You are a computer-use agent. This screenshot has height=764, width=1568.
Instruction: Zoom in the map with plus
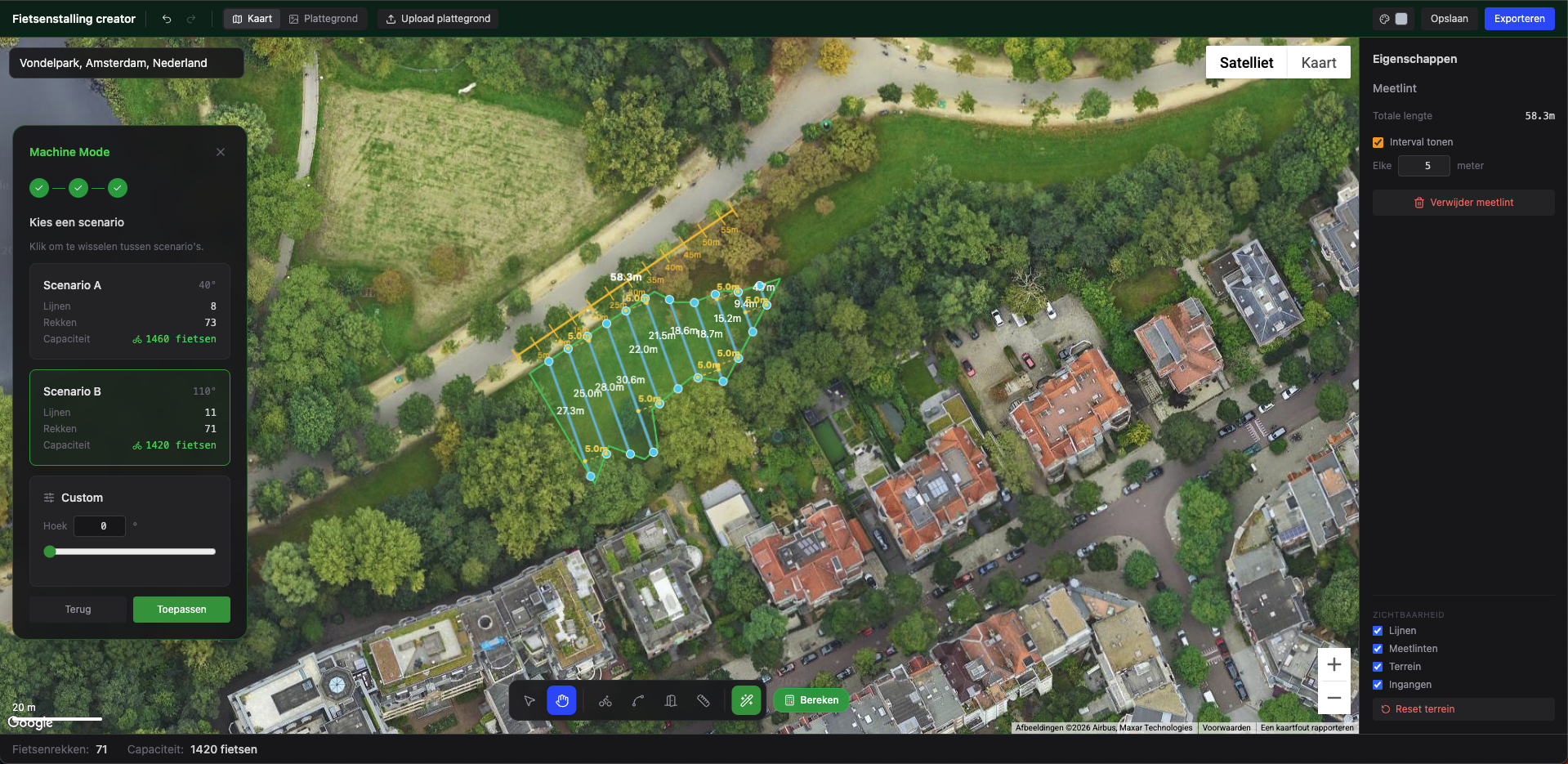tap(1333, 664)
